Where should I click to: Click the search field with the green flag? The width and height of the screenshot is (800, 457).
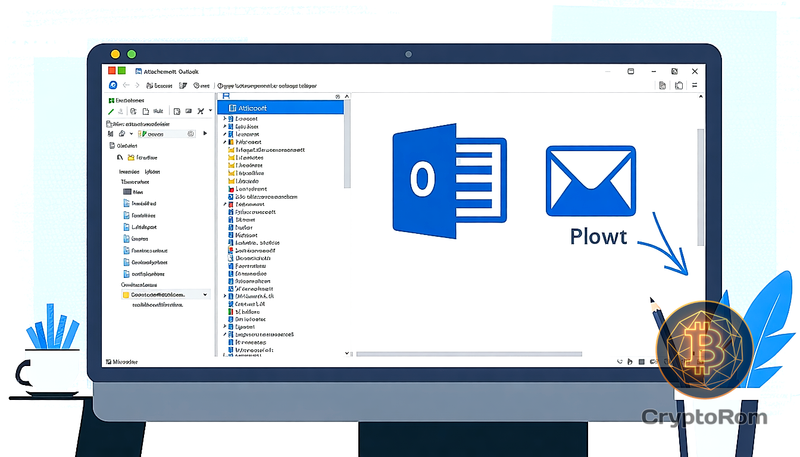tap(167, 134)
